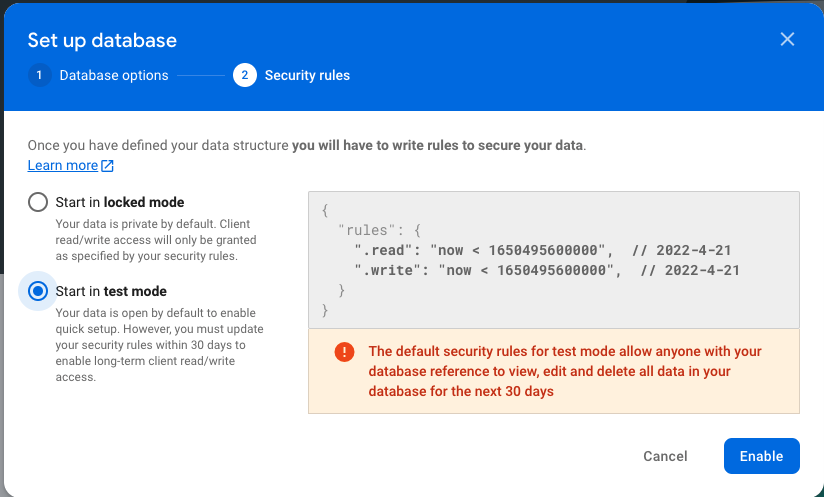The image size is (824, 497).
Task: Click the red warning exclamation icon
Action: [x=344, y=352]
